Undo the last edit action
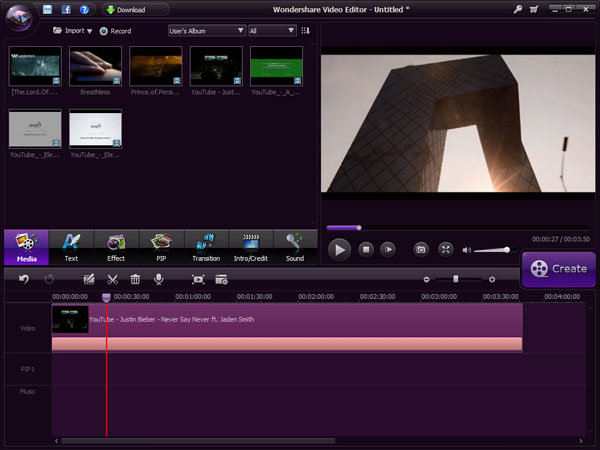Viewport: 600px width, 450px height. [x=24, y=279]
